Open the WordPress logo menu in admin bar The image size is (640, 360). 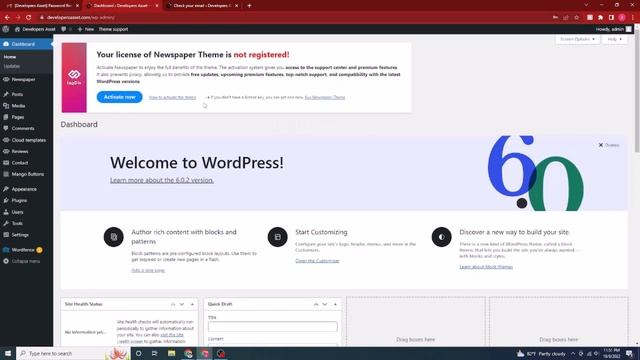tap(6, 29)
